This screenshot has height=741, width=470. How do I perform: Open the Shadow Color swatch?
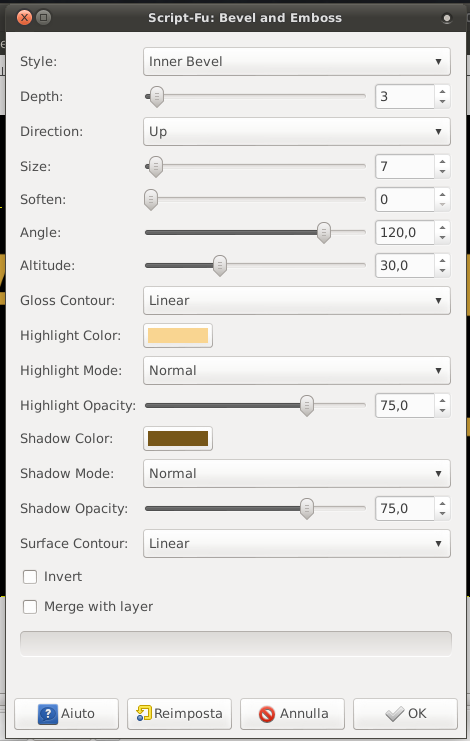coord(178,439)
